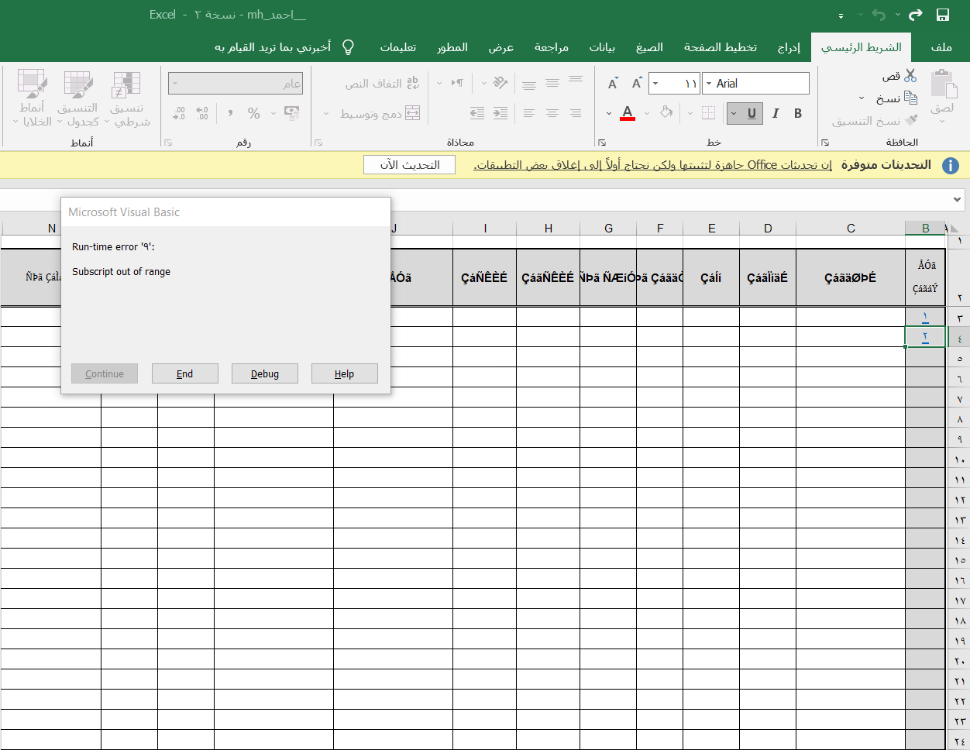Click the Paste (لصق) clipboard icon

click(942, 85)
